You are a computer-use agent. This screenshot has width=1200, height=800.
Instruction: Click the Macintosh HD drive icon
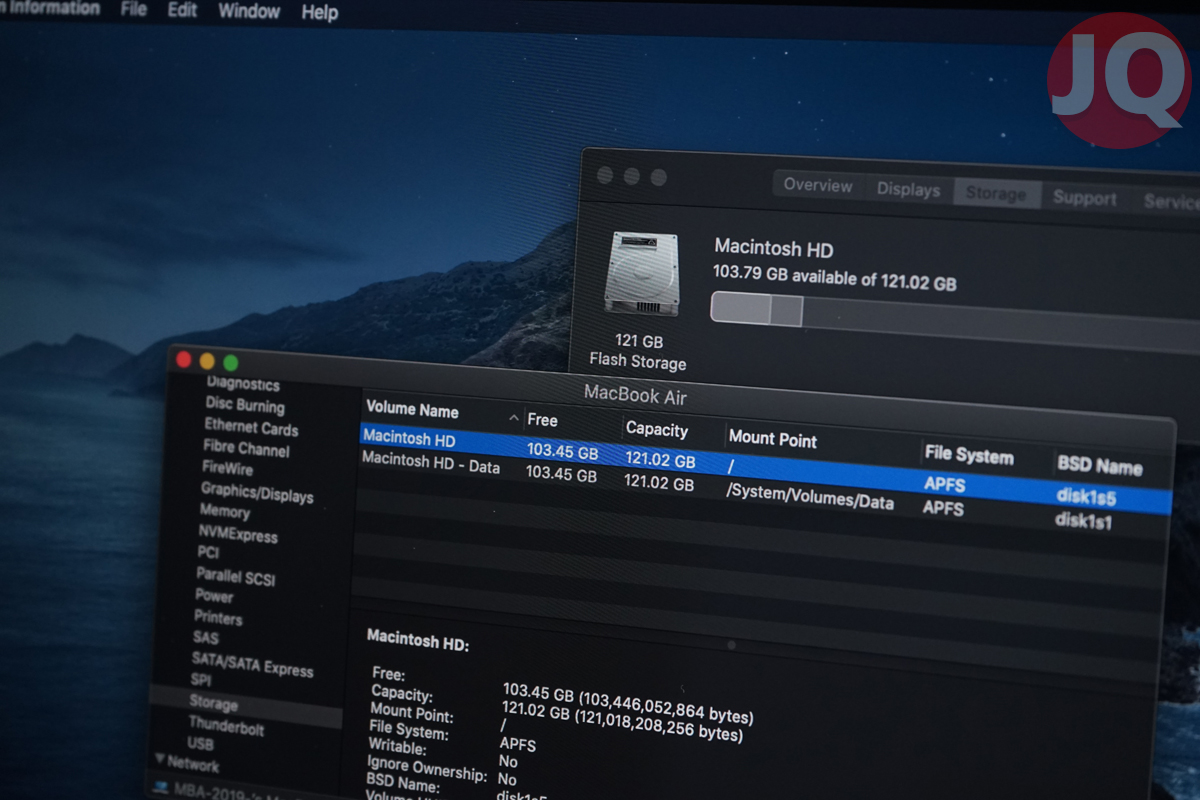(641, 273)
